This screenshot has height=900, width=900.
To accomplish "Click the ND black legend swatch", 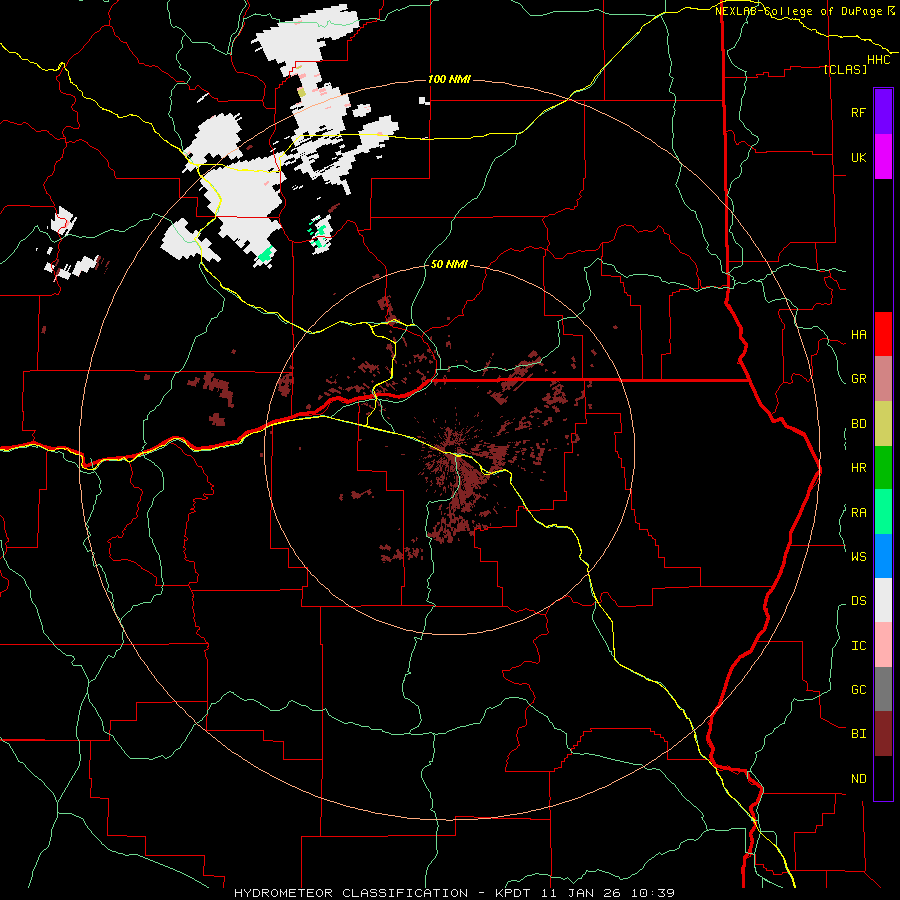I will (x=883, y=778).
